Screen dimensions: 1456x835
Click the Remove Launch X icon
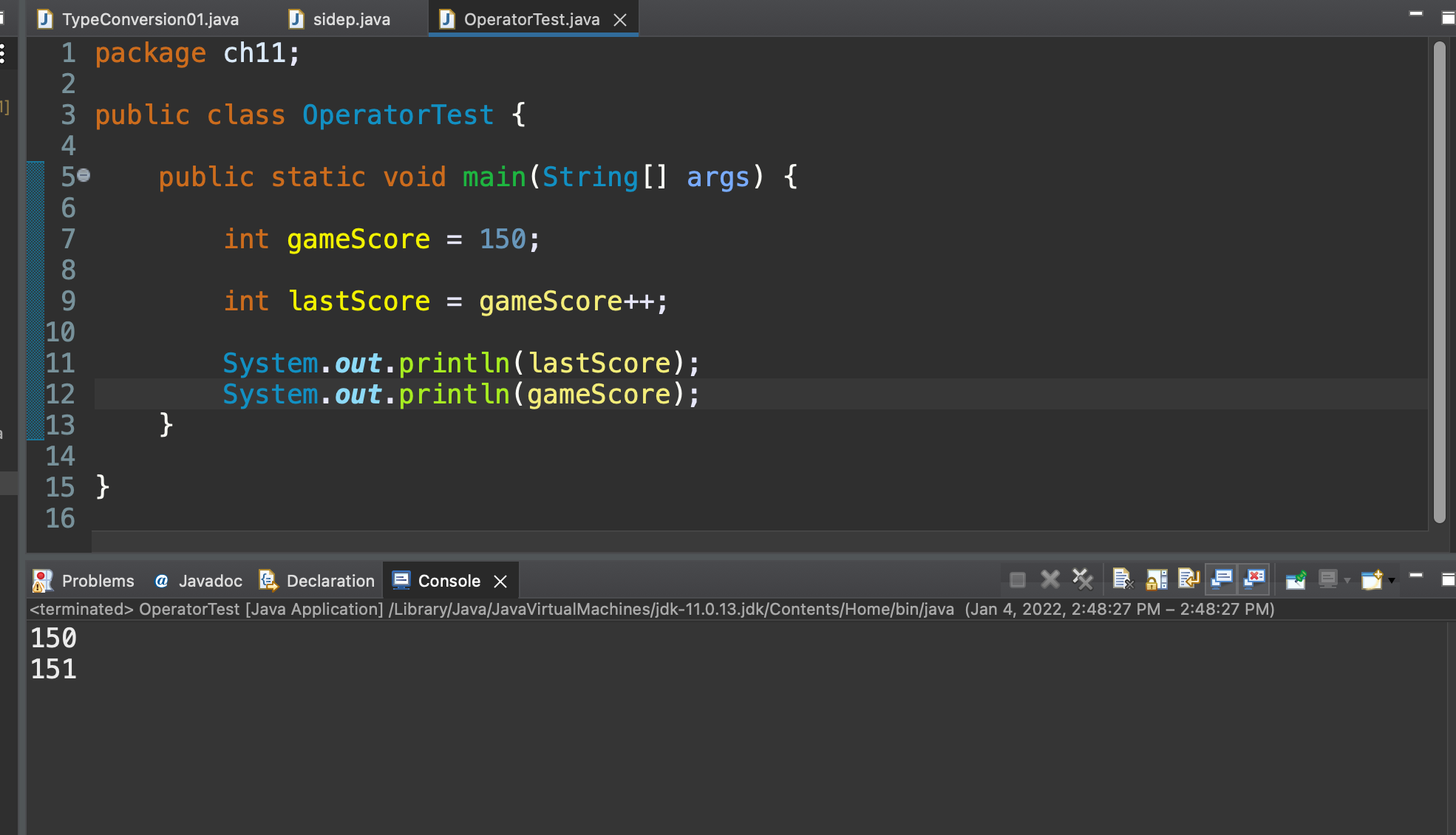pos(1050,579)
